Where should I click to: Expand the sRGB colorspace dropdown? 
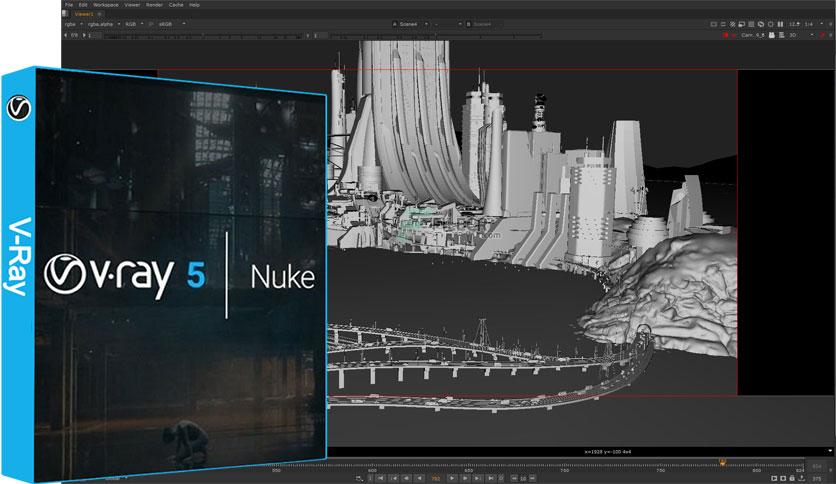172,24
